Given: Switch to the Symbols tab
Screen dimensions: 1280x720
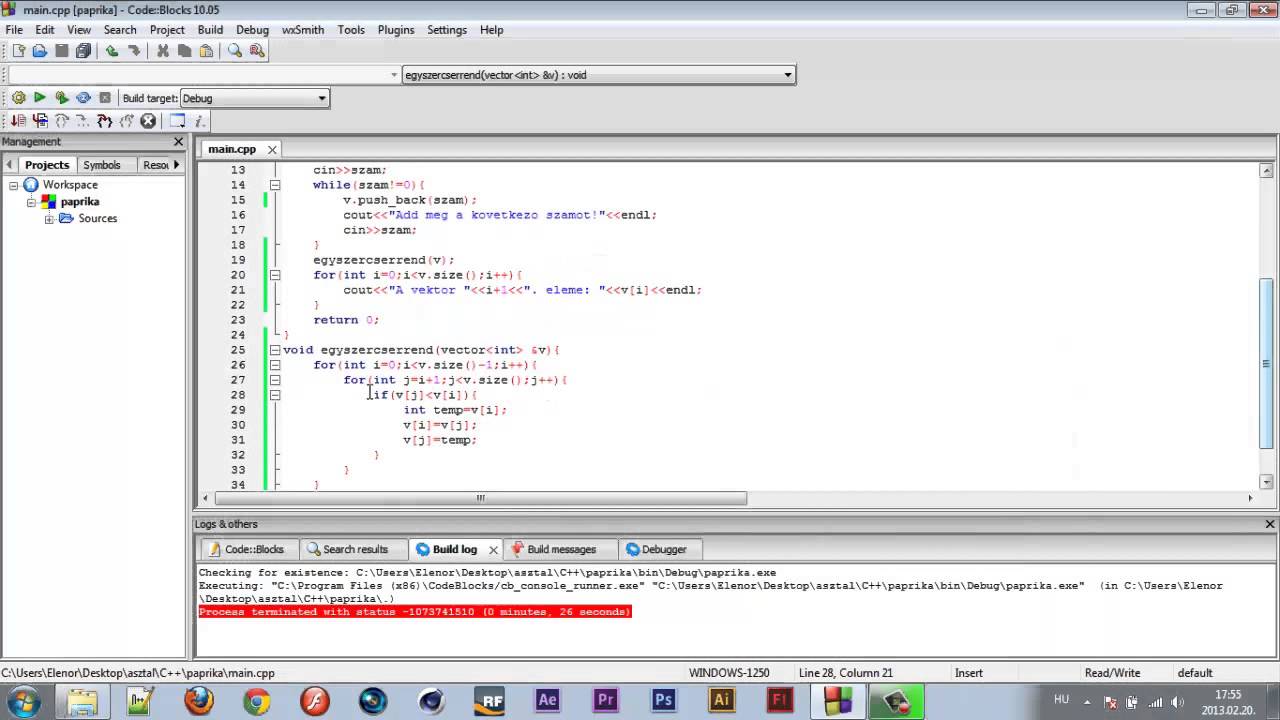Looking at the screenshot, I should coord(102,165).
